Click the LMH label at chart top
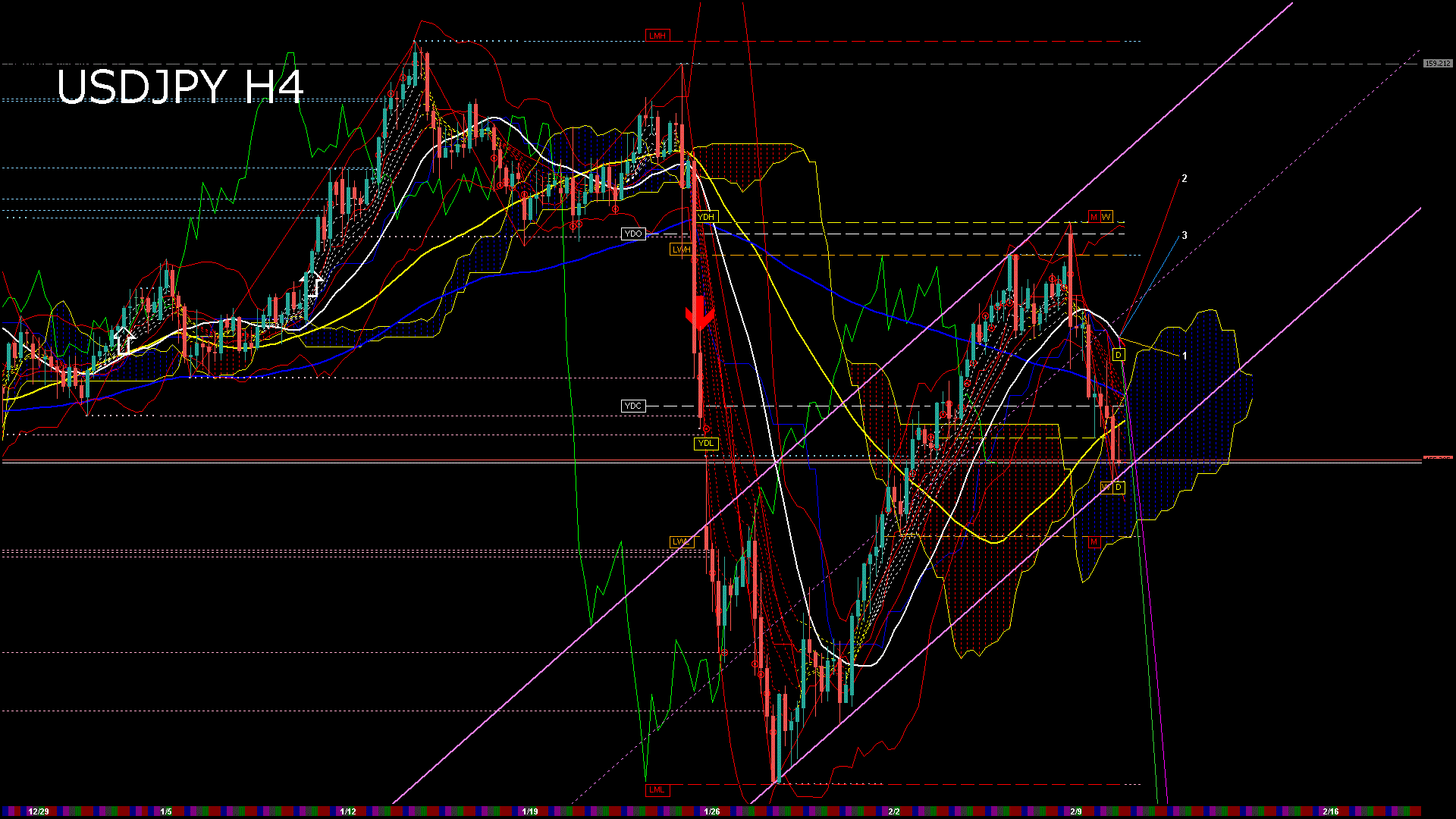Image resolution: width=1456 pixels, height=819 pixels. [657, 36]
